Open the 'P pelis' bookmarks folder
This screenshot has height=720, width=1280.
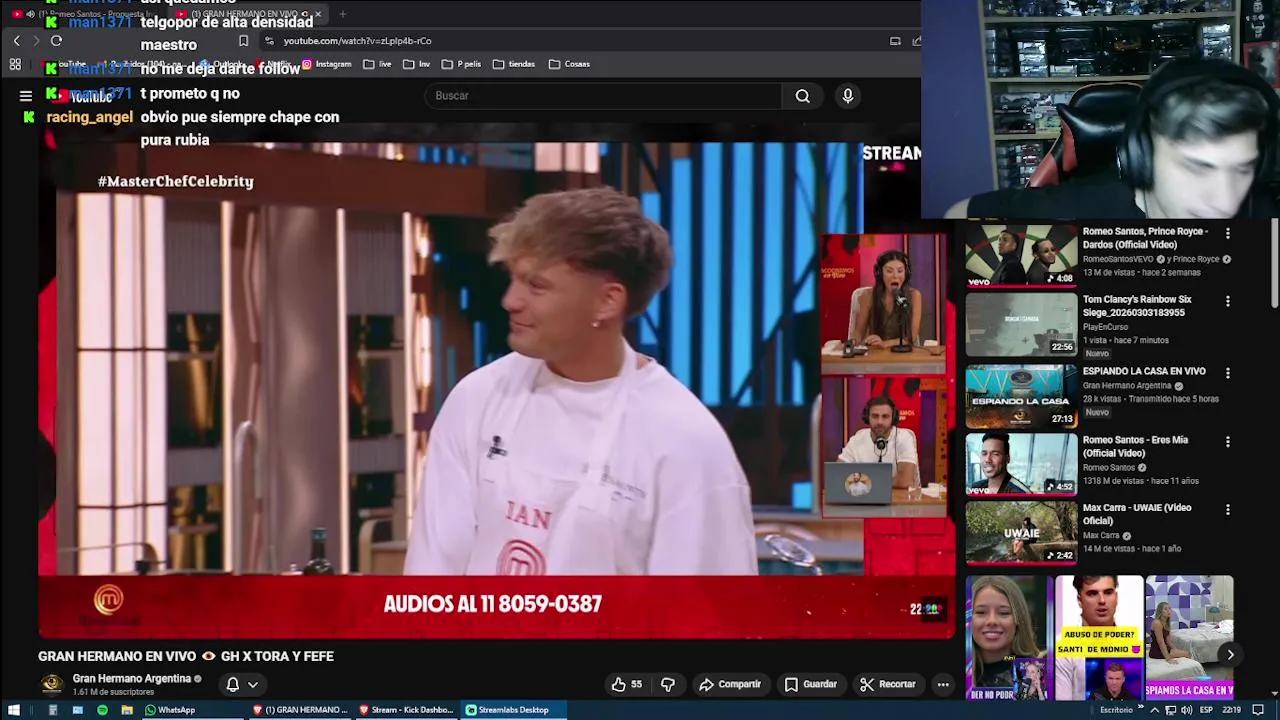coord(461,64)
